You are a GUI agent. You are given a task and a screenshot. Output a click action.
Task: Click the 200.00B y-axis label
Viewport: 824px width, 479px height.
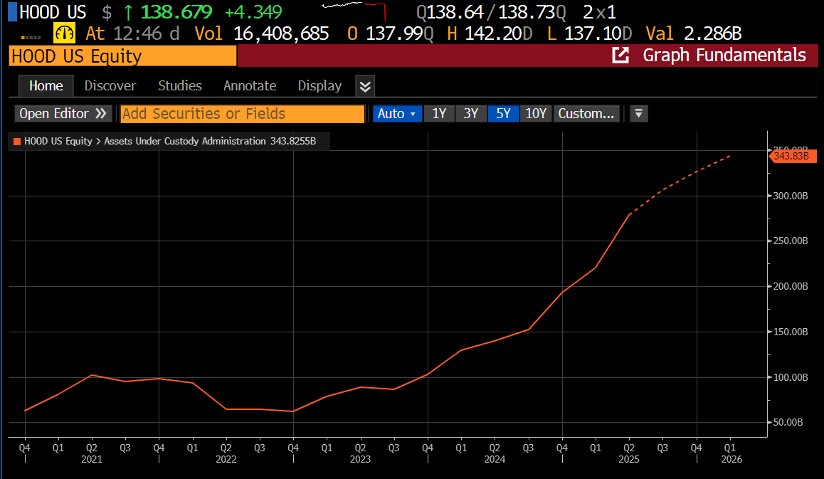point(790,287)
